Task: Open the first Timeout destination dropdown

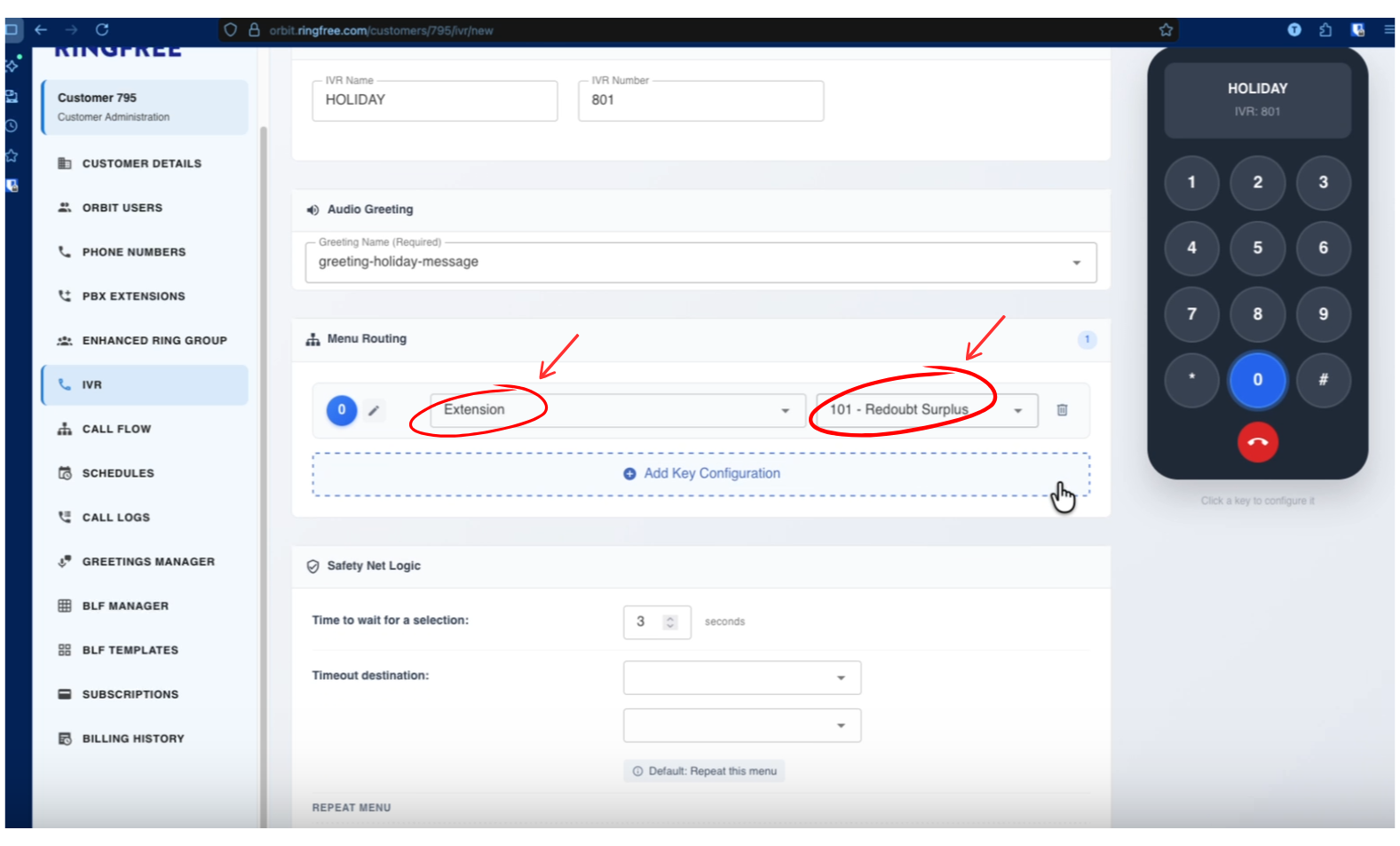Action: click(x=741, y=678)
